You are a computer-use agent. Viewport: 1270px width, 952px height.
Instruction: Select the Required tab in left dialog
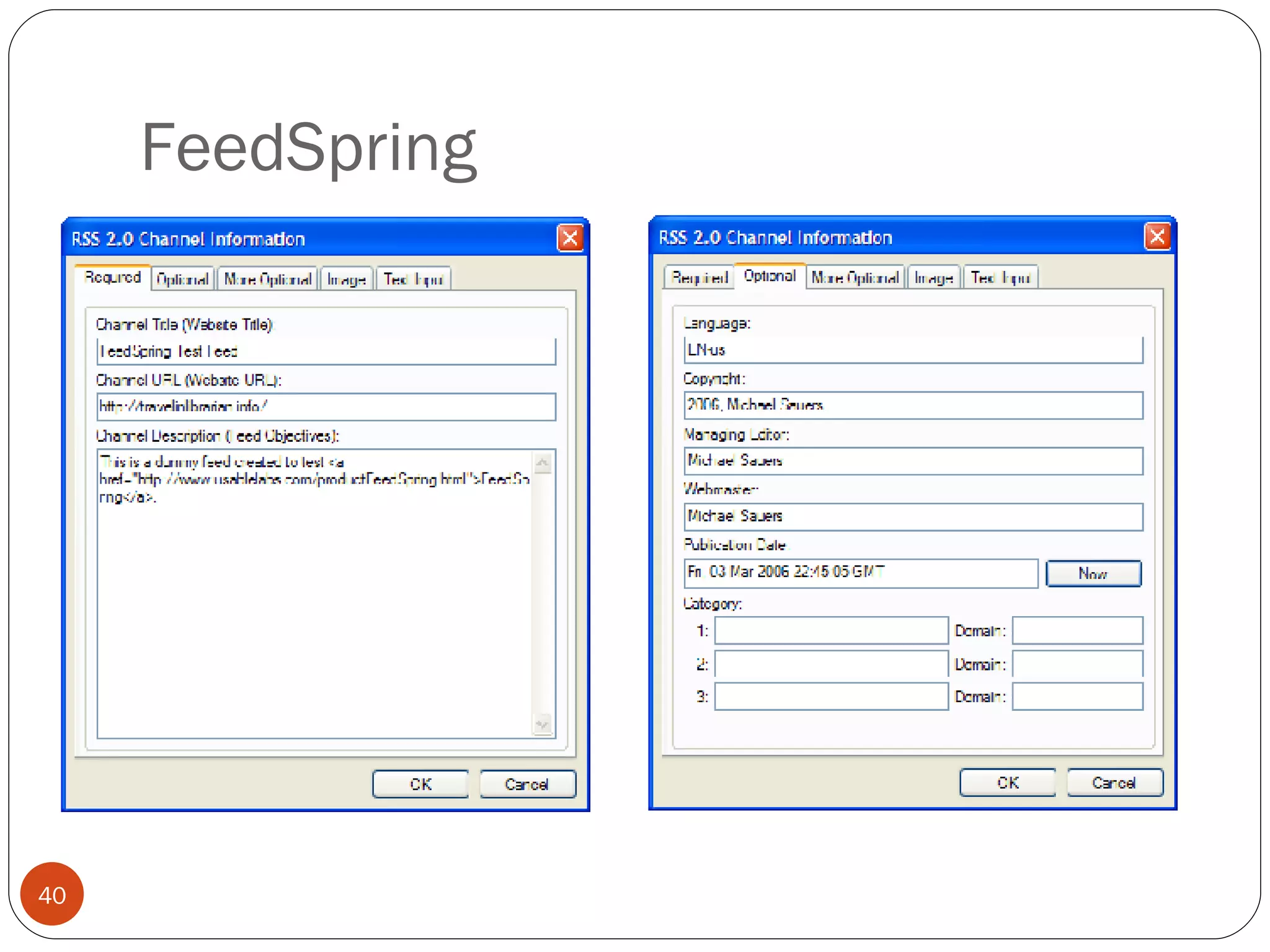pos(112,277)
